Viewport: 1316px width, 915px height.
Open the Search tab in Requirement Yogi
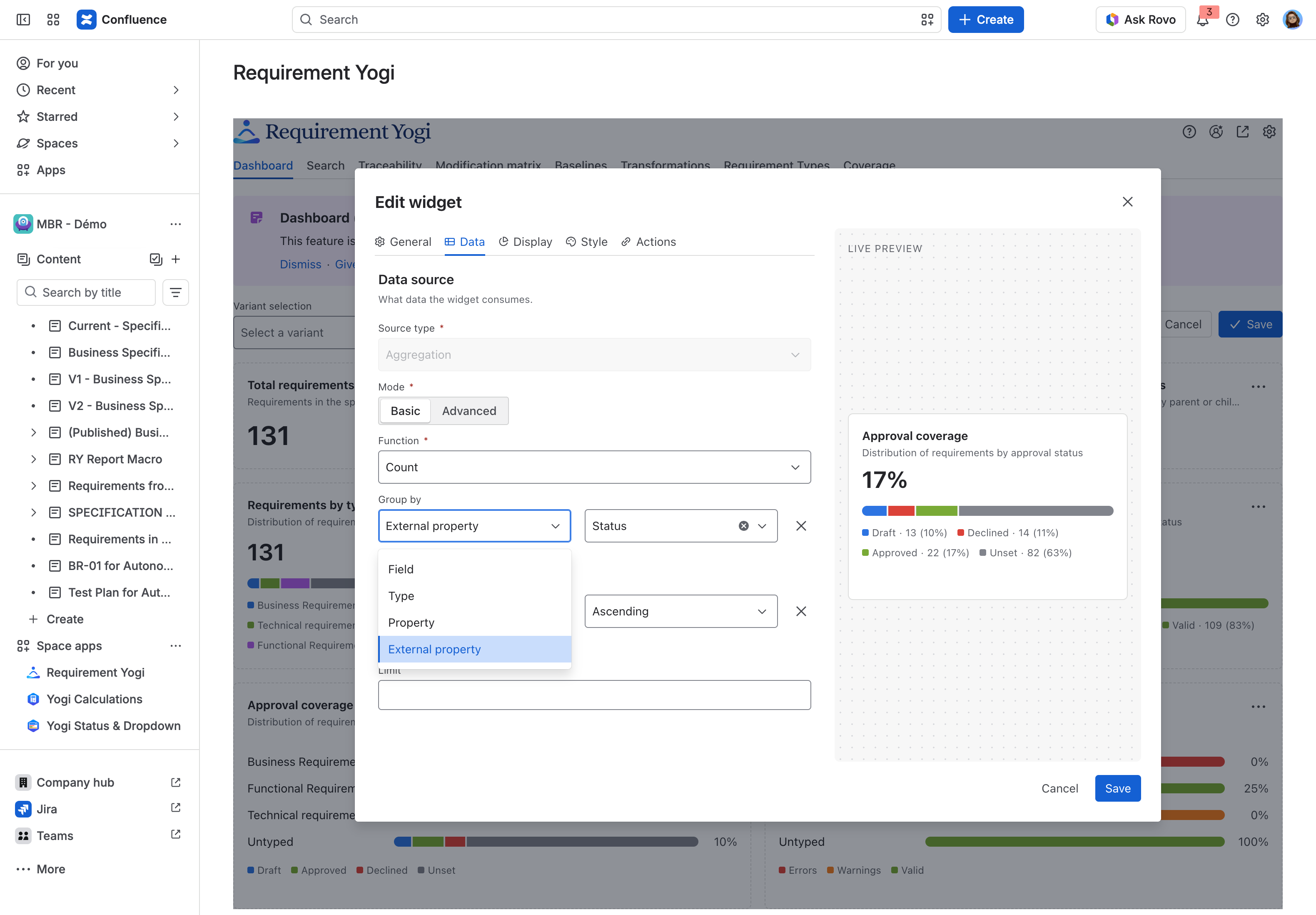[325, 166]
